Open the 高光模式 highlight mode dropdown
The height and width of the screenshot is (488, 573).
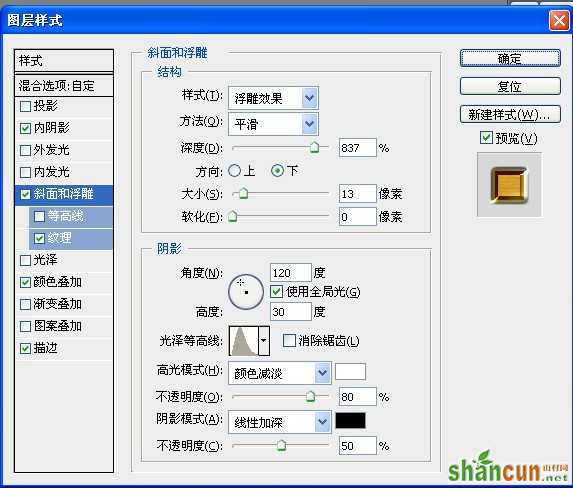click(x=280, y=373)
